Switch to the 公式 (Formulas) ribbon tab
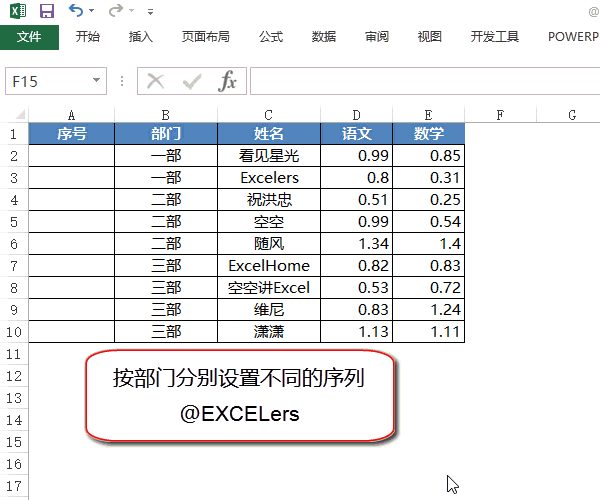The width and height of the screenshot is (600, 500). point(271,37)
